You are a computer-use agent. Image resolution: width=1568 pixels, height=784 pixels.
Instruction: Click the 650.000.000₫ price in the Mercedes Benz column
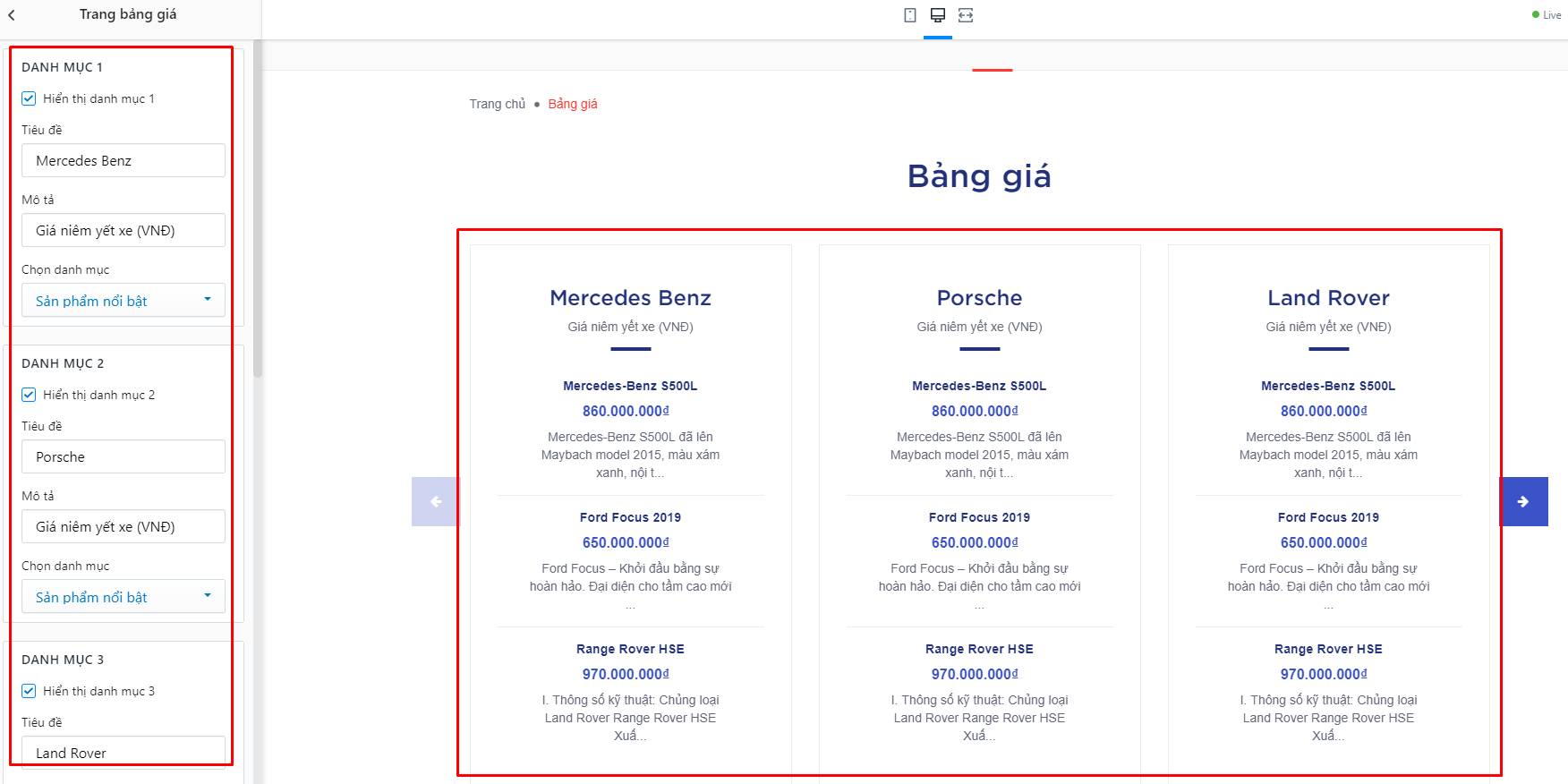pos(626,542)
